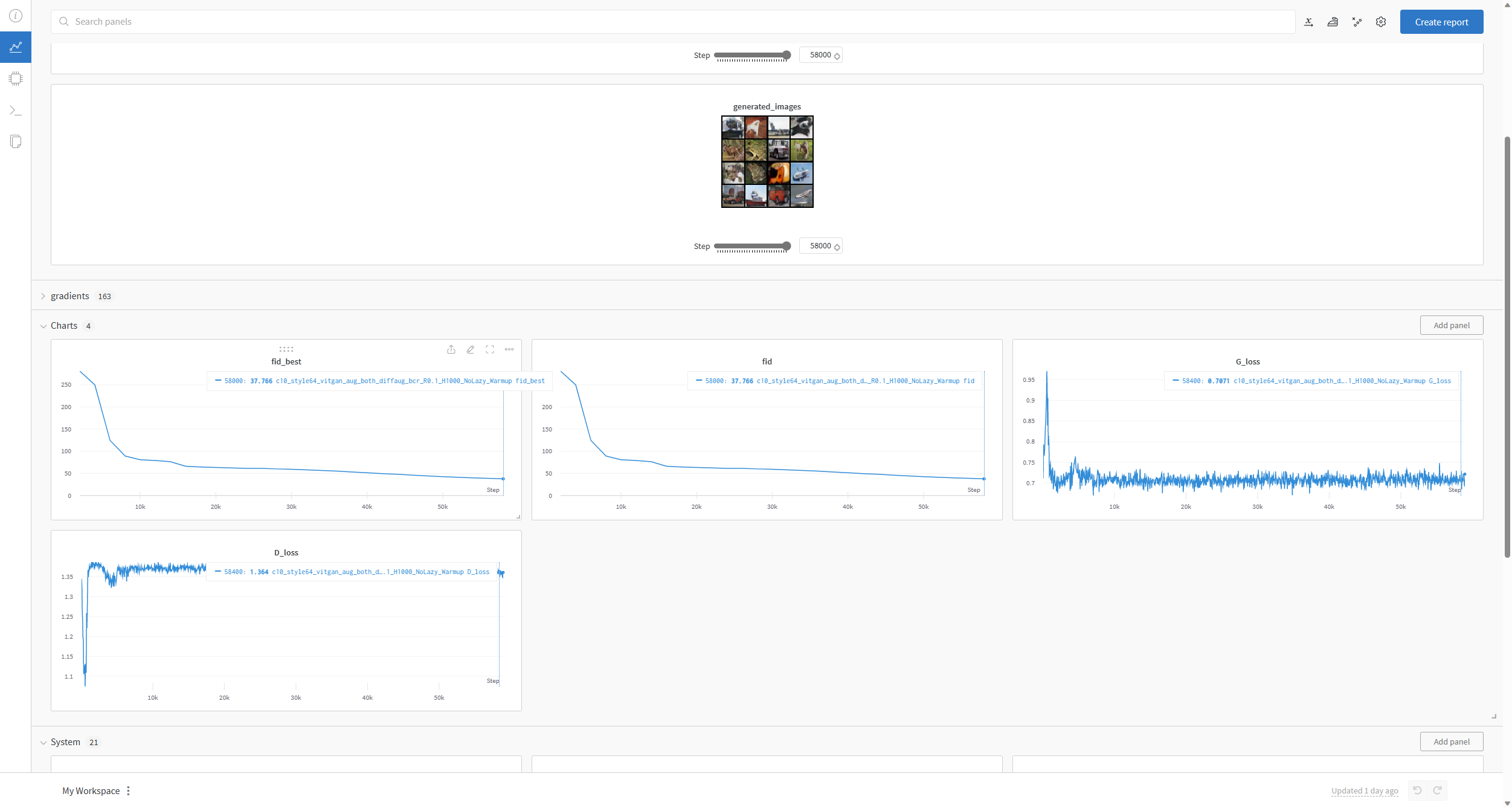Open the workspace settings gear
This screenshot has width=1512, height=808.
coord(1381,22)
